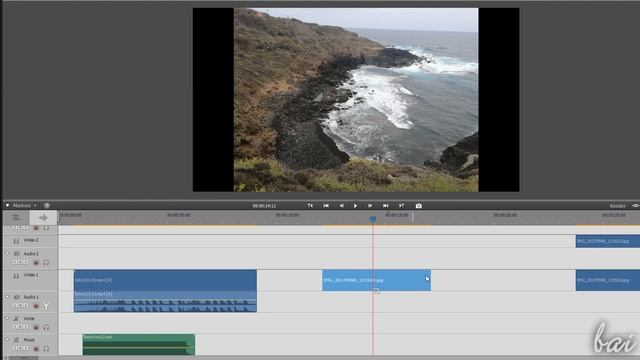Select the rightmost jpg clip on Video 1
Screen dimensions: 640x360
point(608,280)
